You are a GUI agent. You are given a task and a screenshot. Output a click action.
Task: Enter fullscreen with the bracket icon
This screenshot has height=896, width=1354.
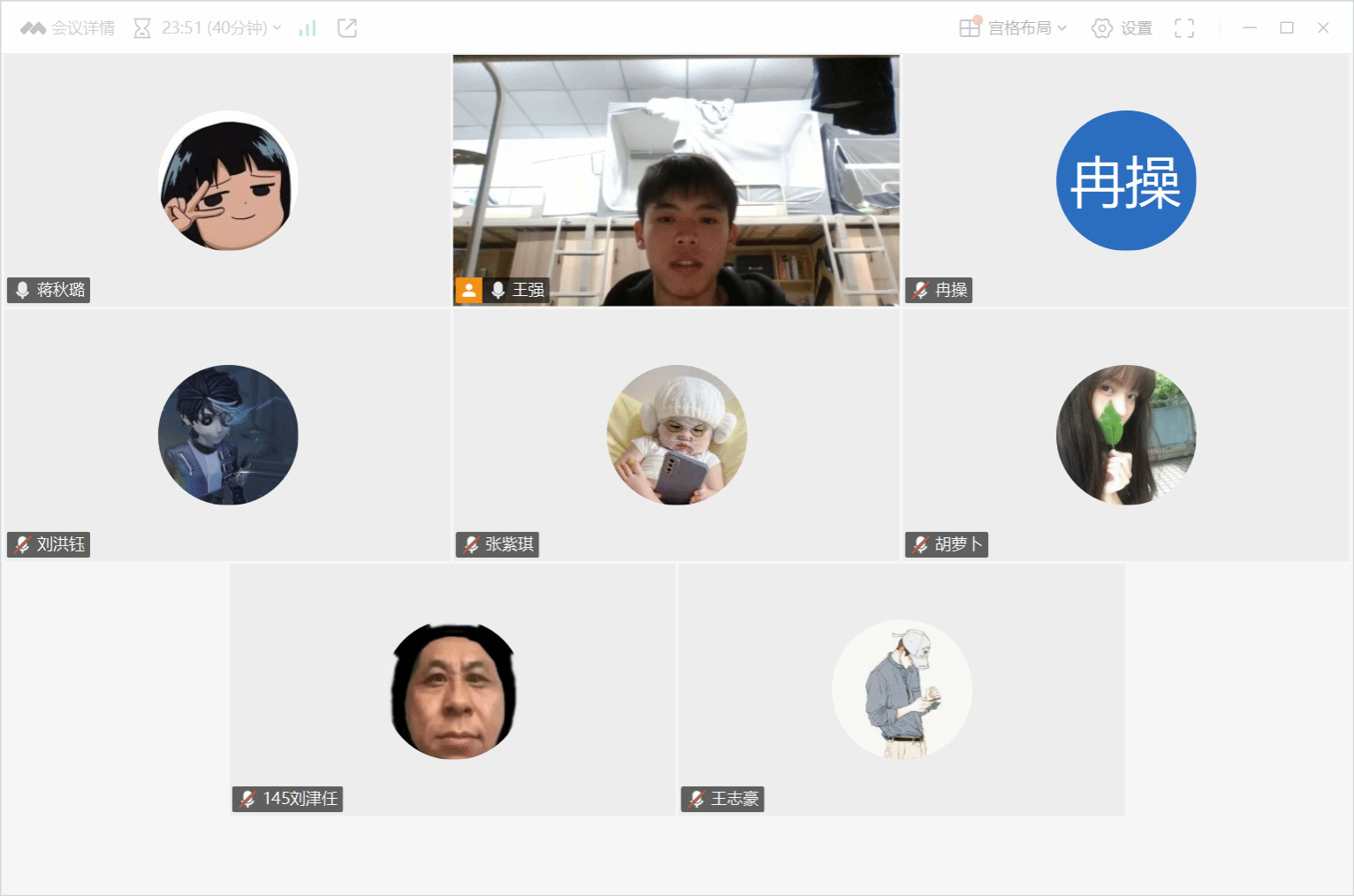coord(1184,28)
